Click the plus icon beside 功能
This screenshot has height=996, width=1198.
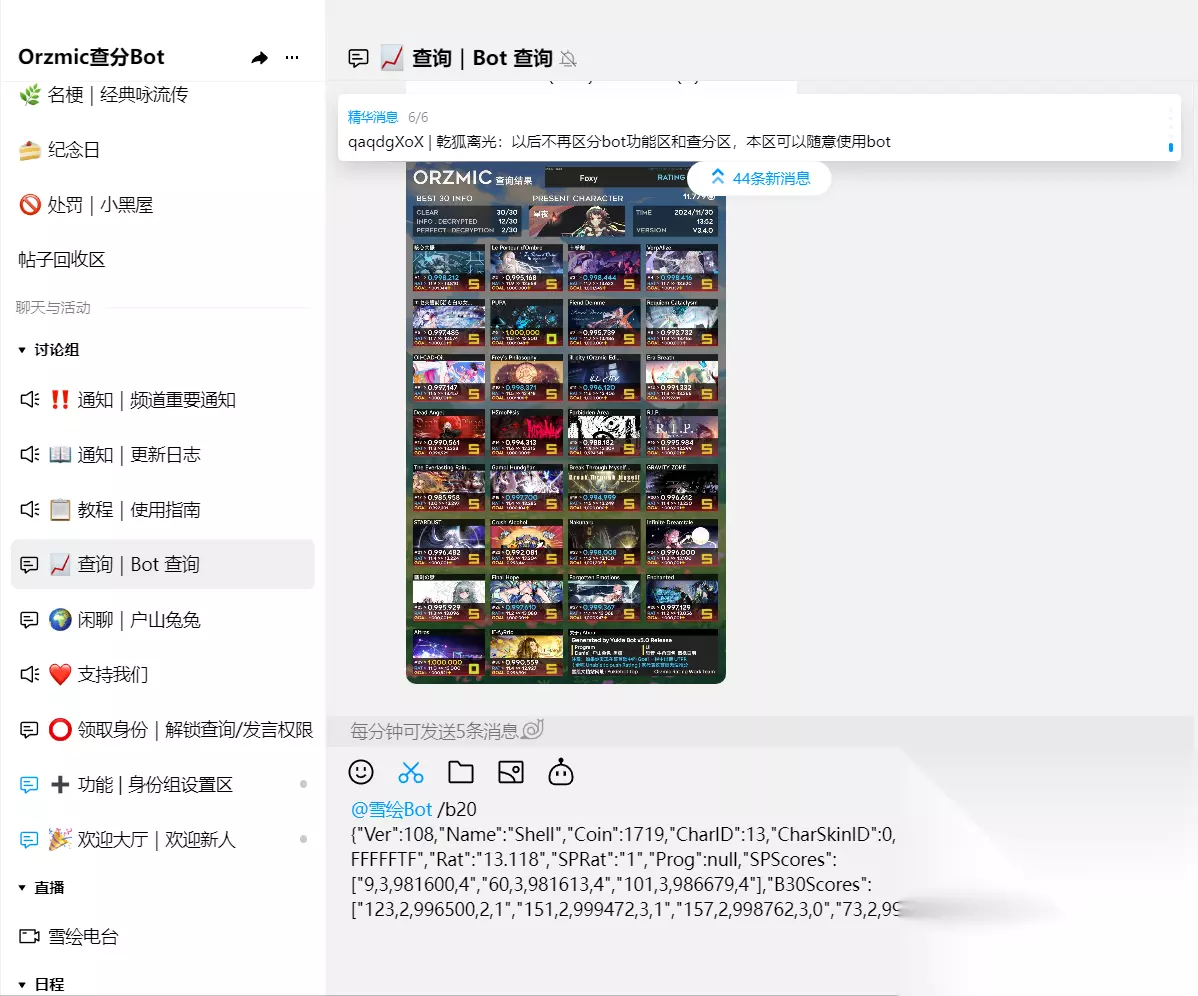60,784
